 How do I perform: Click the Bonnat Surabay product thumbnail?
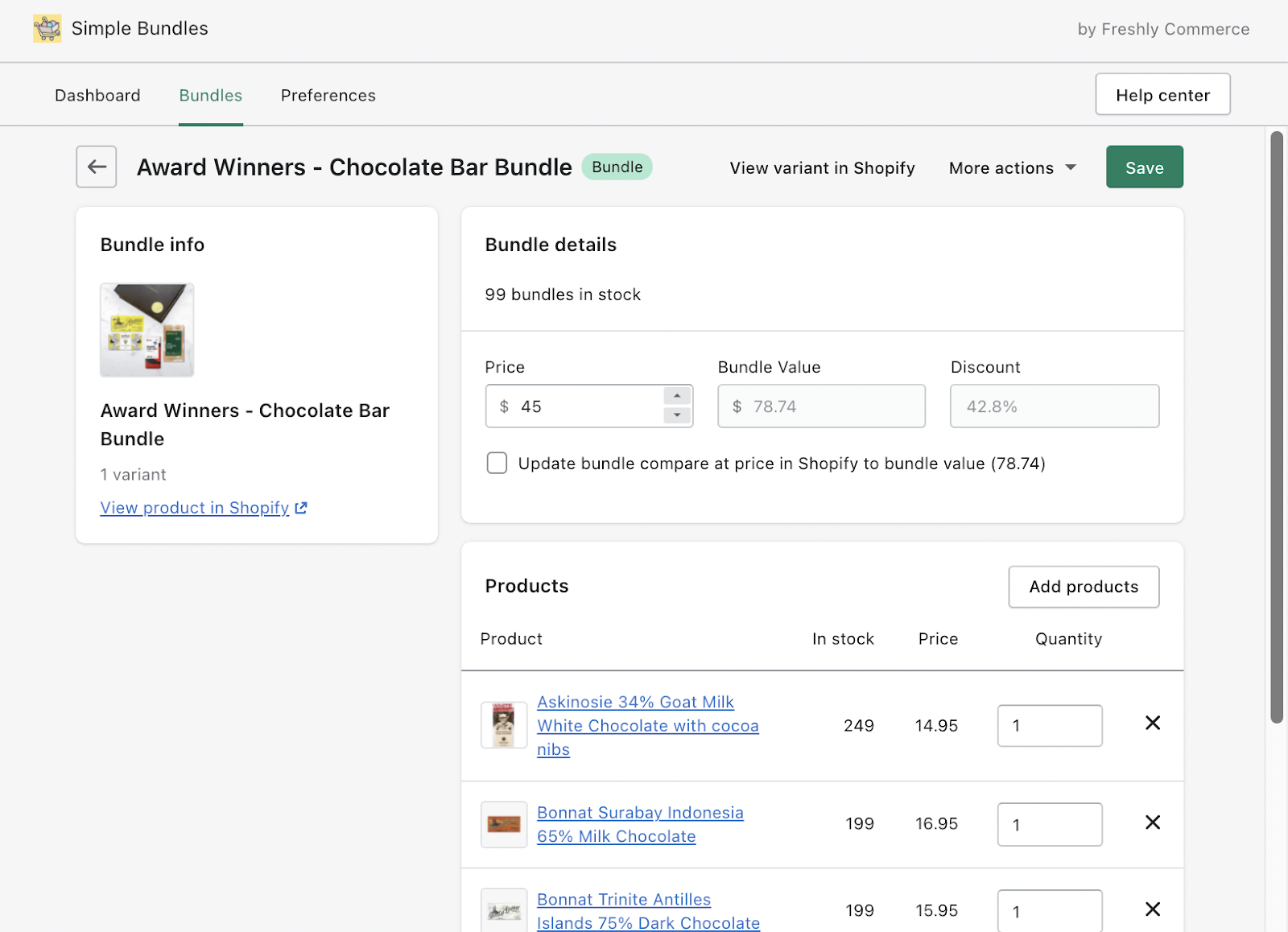(x=504, y=824)
